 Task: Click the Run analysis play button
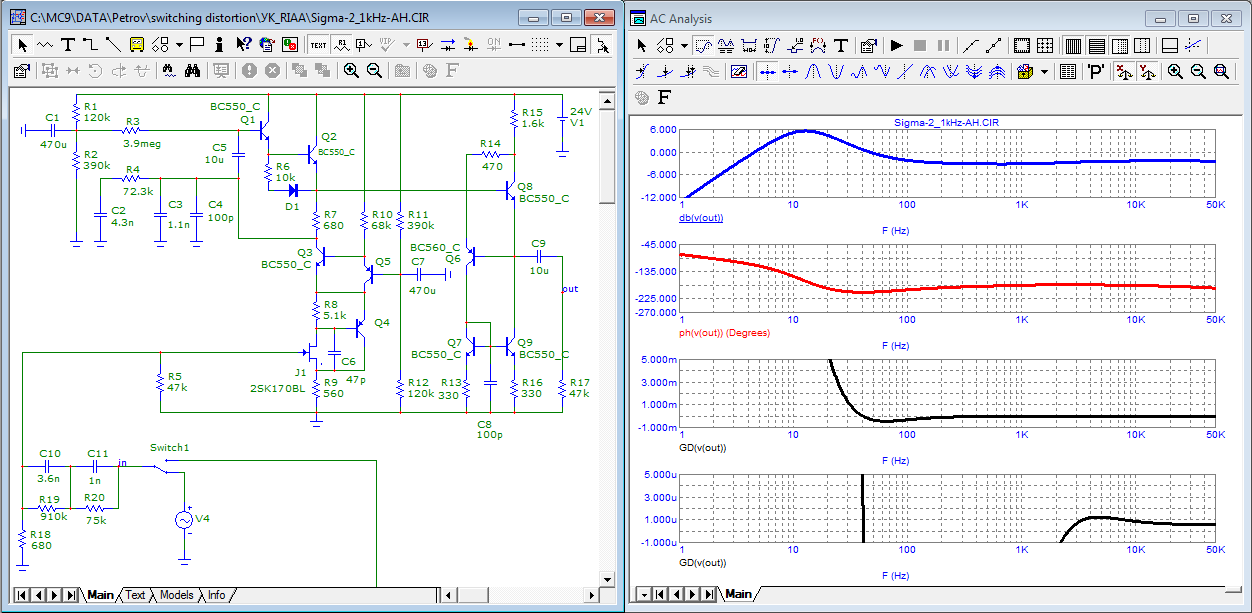[x=896, y=45]
